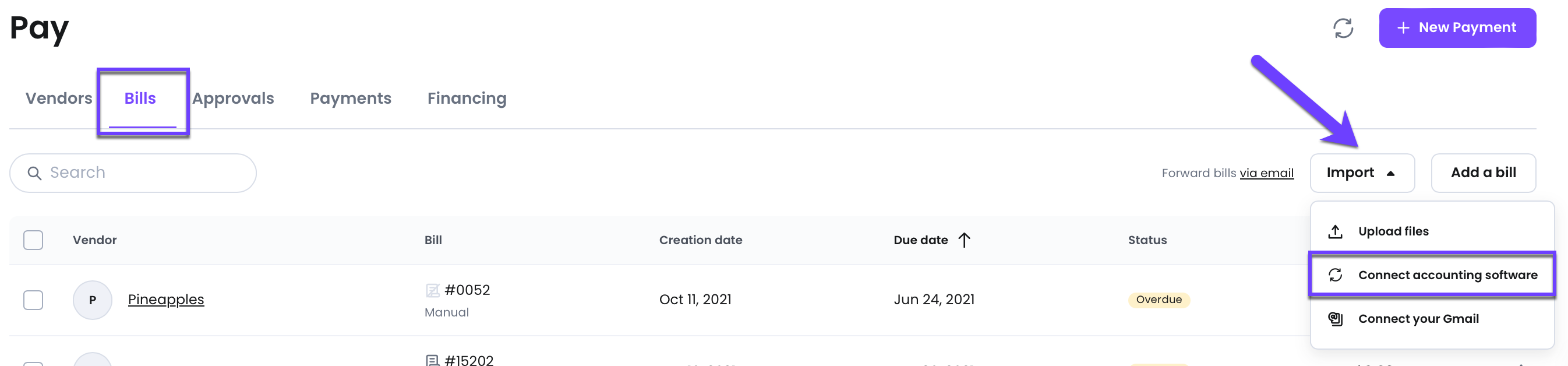The height and width of the screenshot is (366, 1568).
Task: Click the Pineapples vendor avatar
Action: [93, 300]
